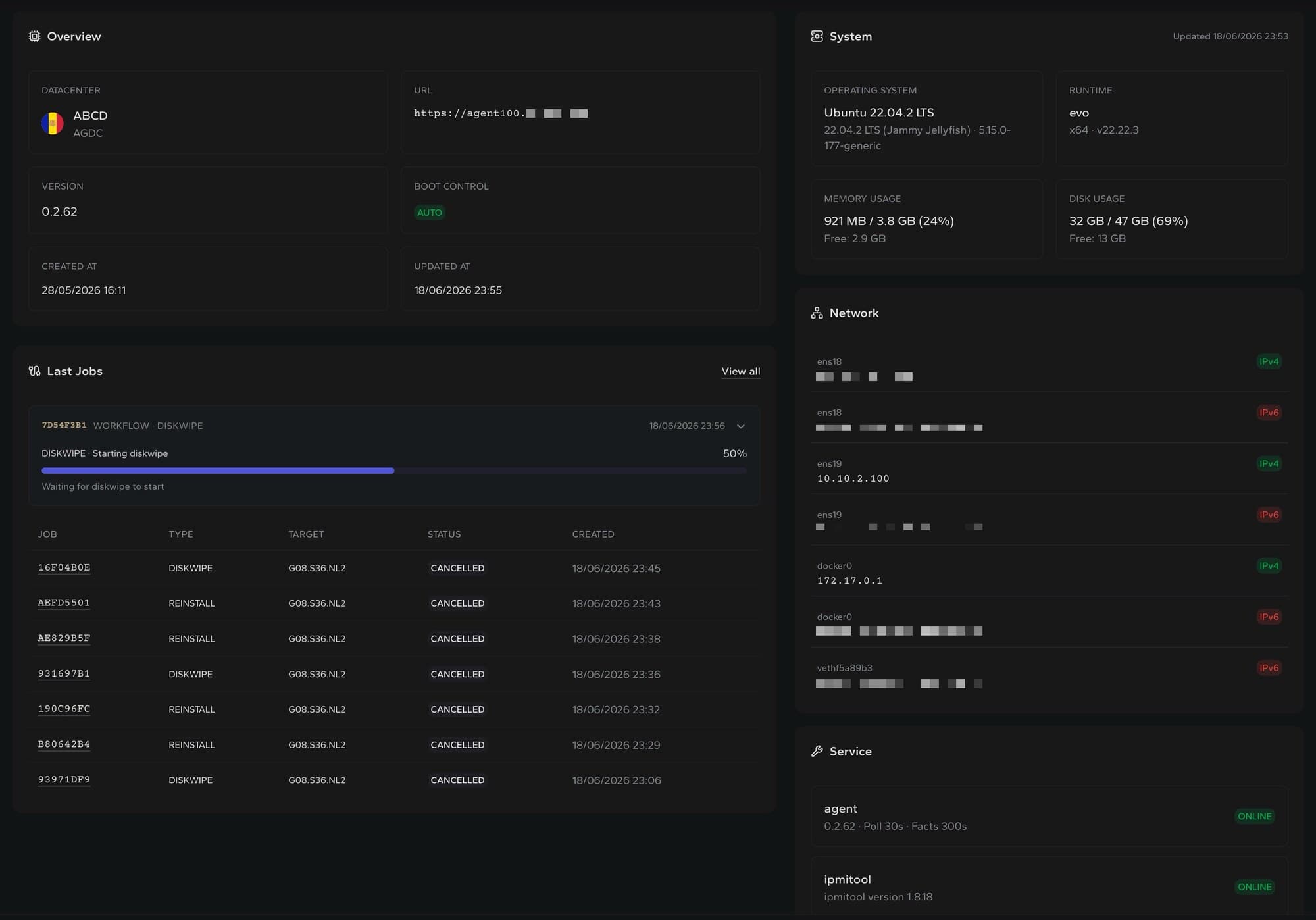Screen dimensions: 1316x920
Task: Click the STATUS column header
Action: pos(444,534)
